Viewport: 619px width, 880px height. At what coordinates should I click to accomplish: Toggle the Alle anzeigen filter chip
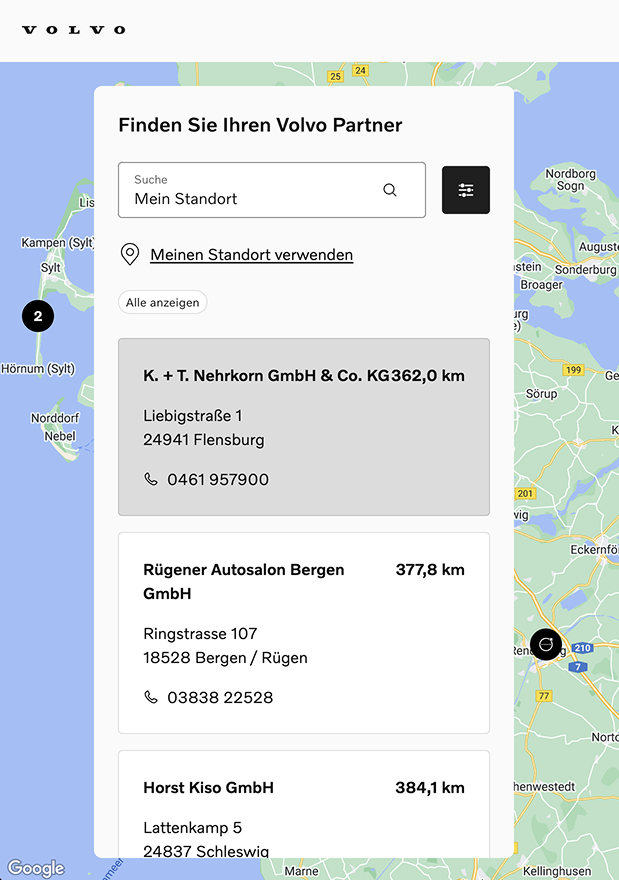coord(162,302)
